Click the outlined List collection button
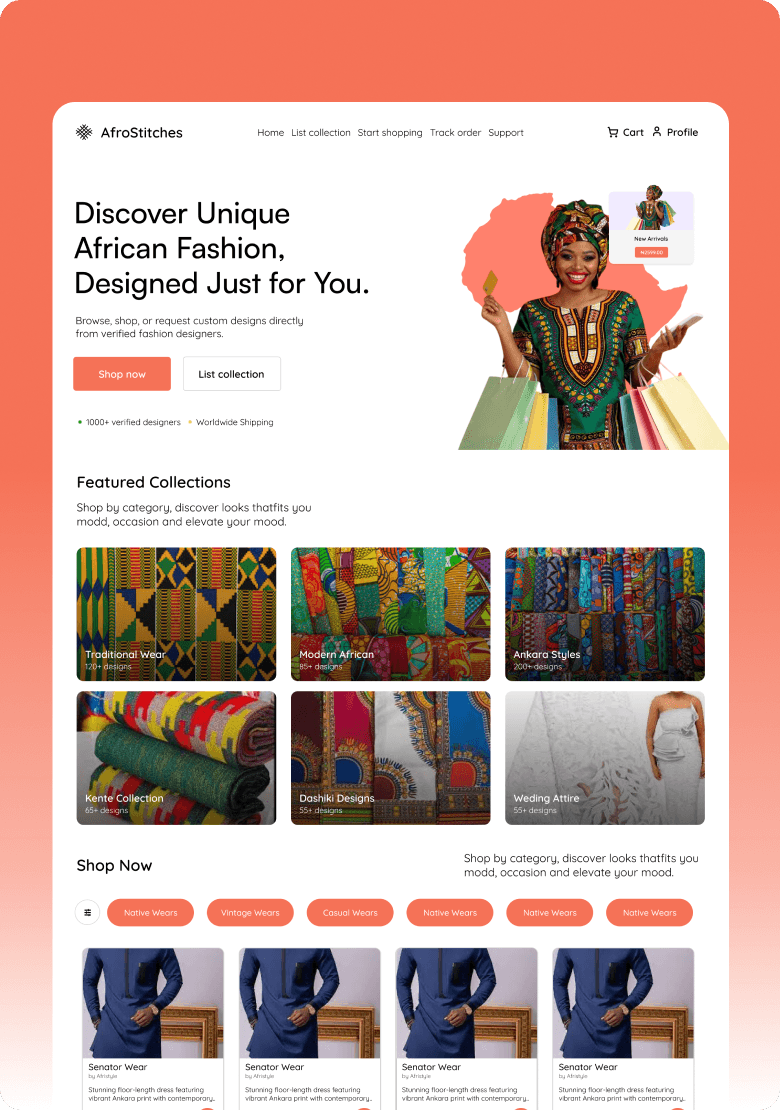This screenshot has width=780, height=1110. [x=231, y=374]
